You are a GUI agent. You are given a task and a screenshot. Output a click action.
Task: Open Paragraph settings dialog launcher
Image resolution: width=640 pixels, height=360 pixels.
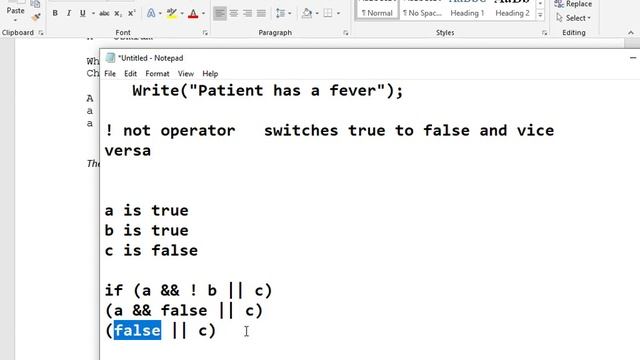click(346, 33)
